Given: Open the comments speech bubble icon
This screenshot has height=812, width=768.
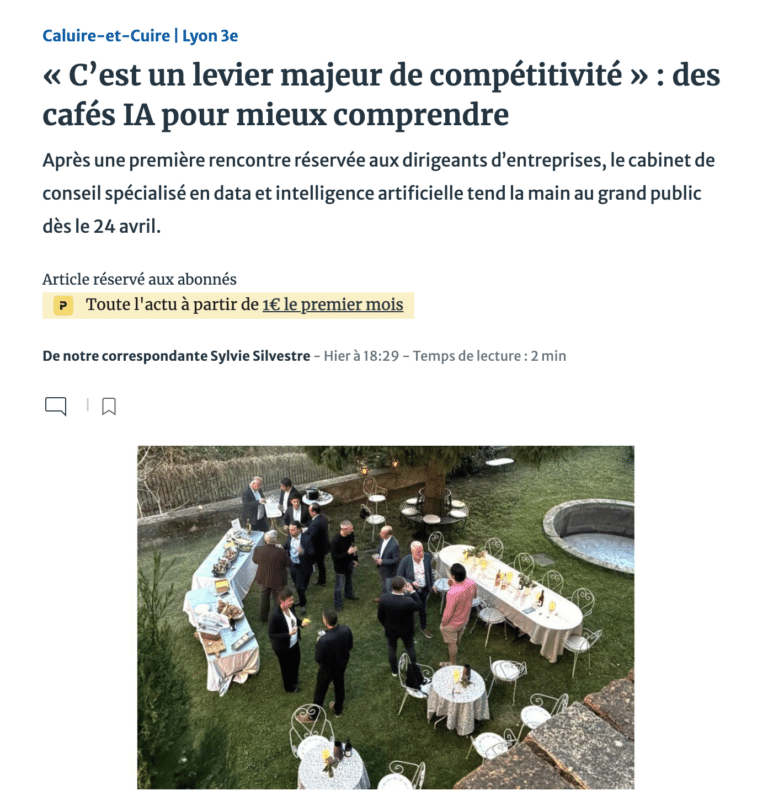Looking at the screenshot, I should (x=55, y=407).
